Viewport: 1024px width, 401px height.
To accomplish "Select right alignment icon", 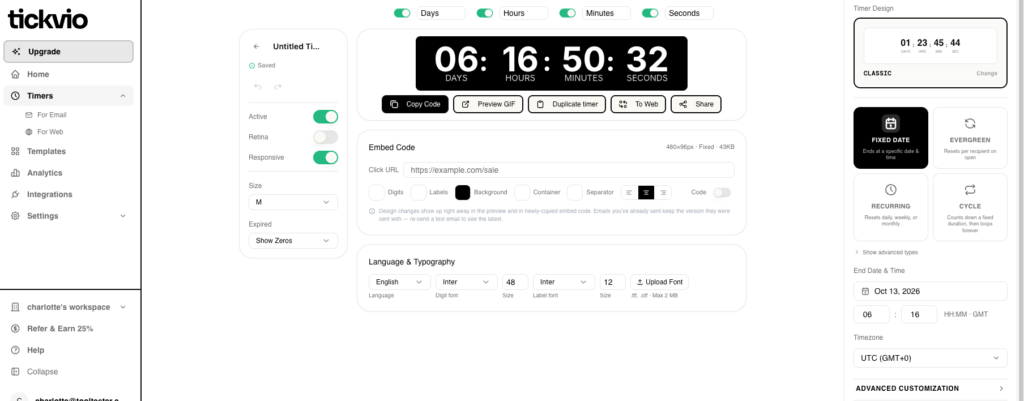I will point(663,193).
